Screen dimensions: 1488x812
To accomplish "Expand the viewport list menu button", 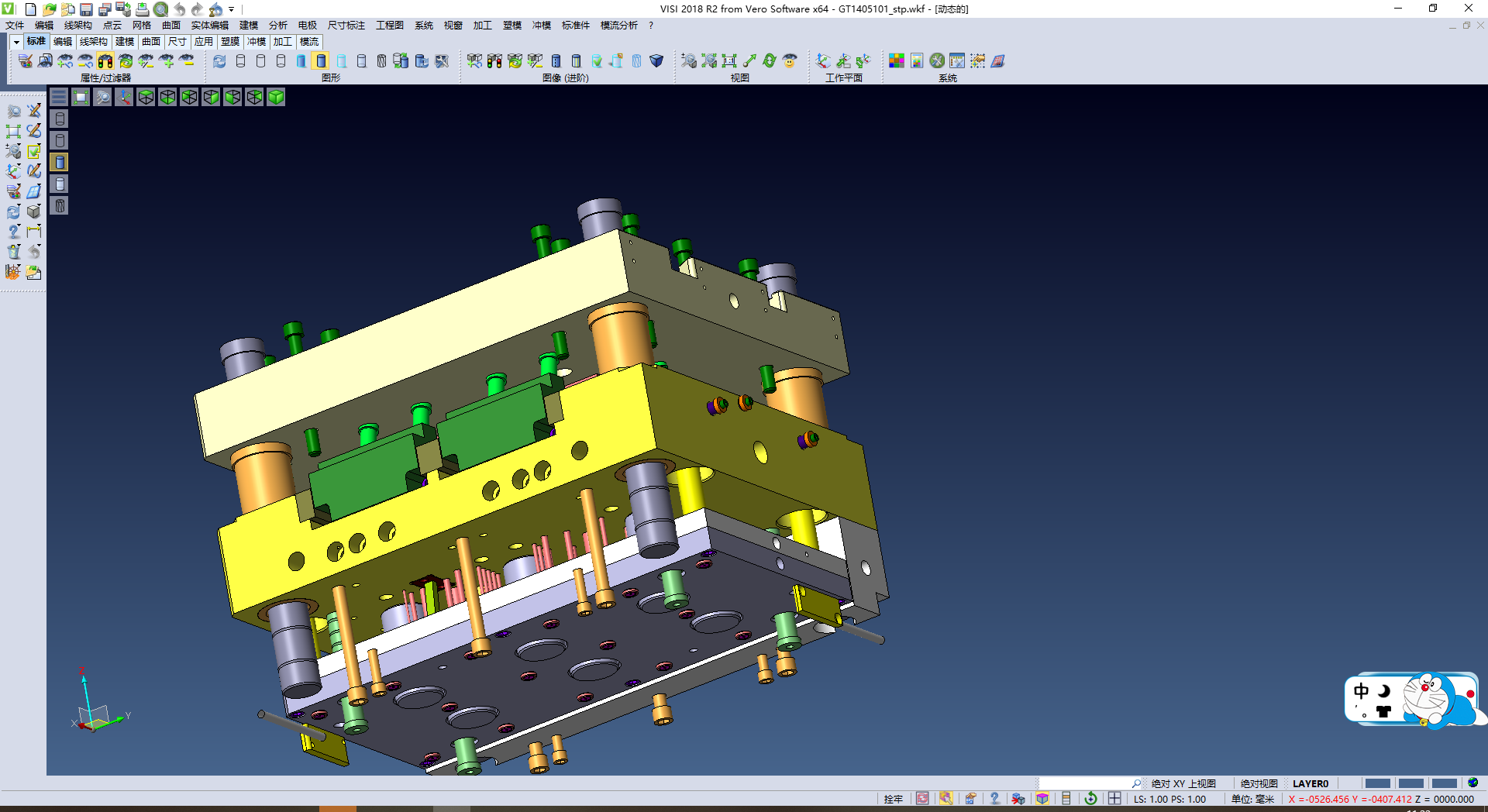I will [x=59, y=97].
